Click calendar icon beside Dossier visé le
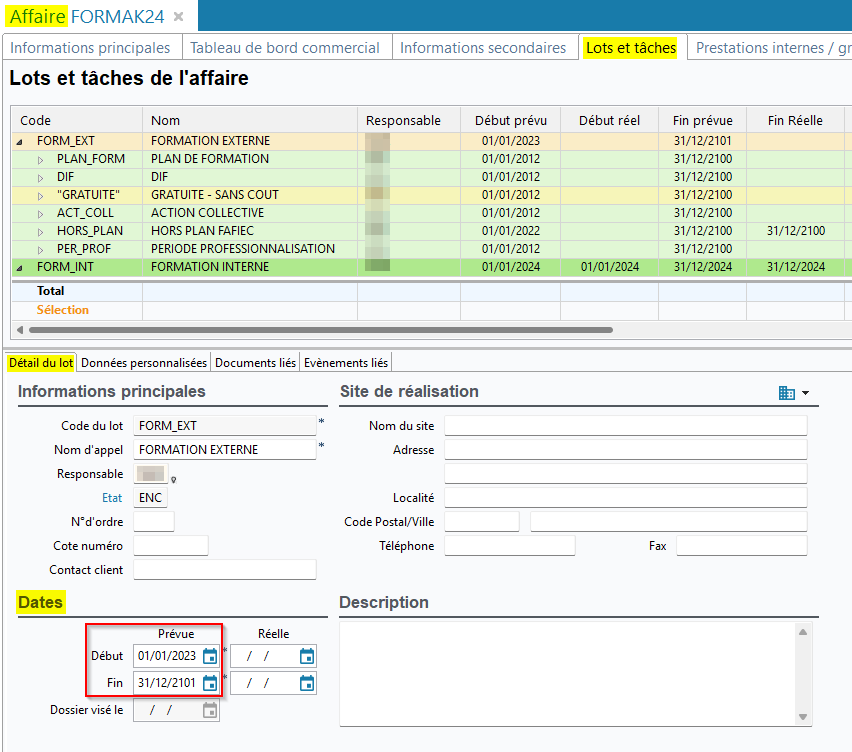This screenshot has width=852, height=752. [210, 710]
